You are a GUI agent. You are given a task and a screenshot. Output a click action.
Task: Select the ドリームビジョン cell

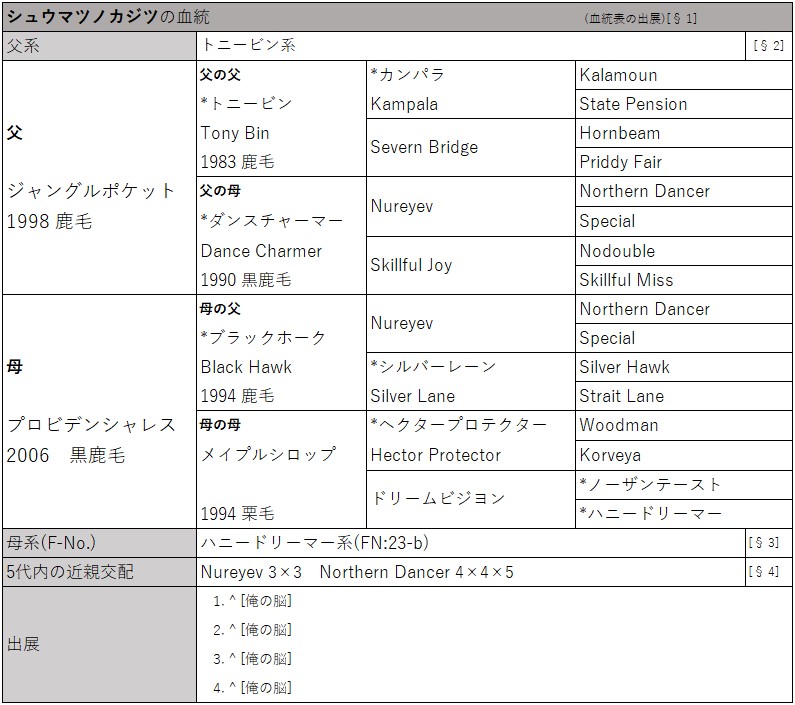pyautogui.click(x=437, y=498)
